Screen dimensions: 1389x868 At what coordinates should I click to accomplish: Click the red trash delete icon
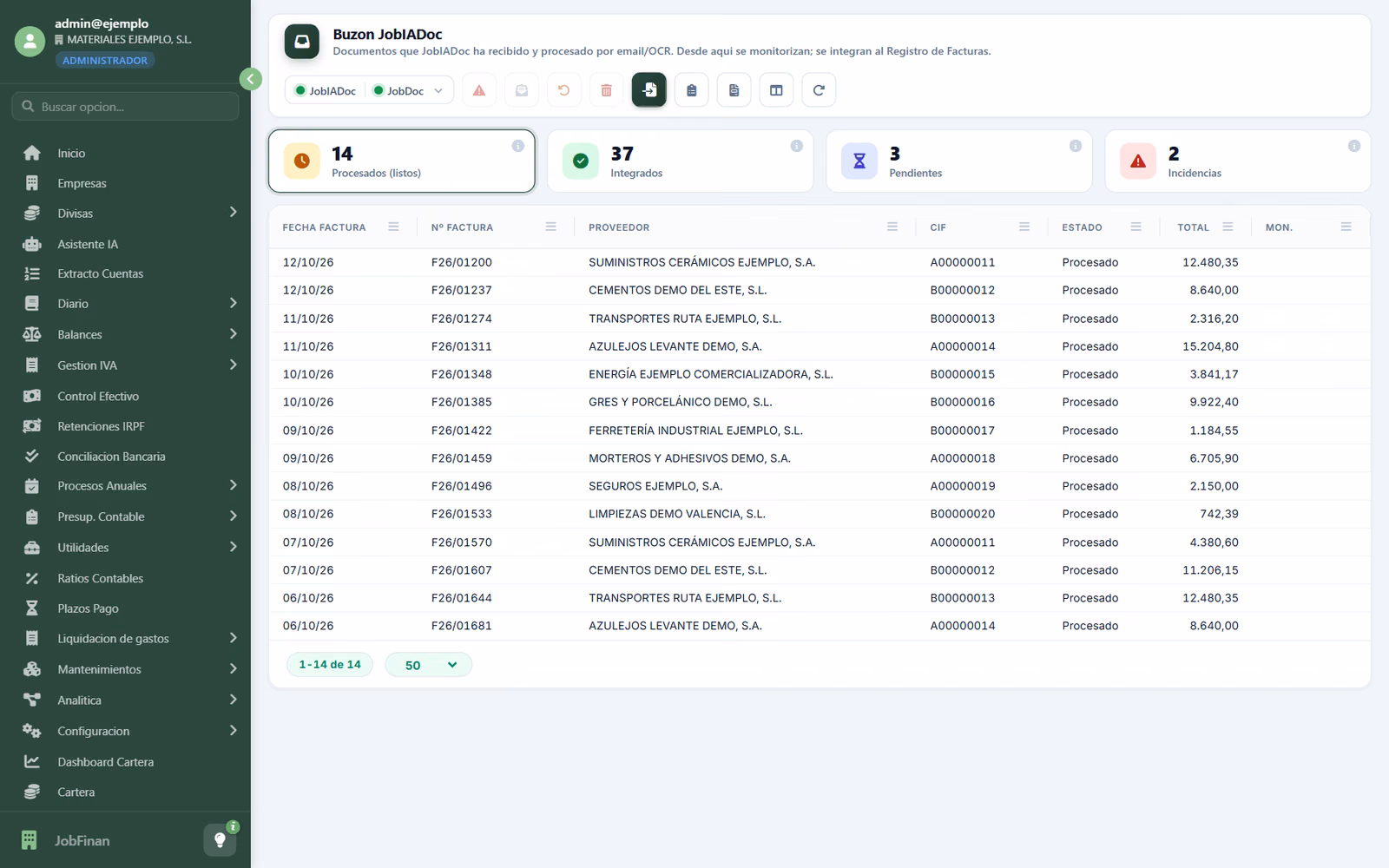[606, 90]
